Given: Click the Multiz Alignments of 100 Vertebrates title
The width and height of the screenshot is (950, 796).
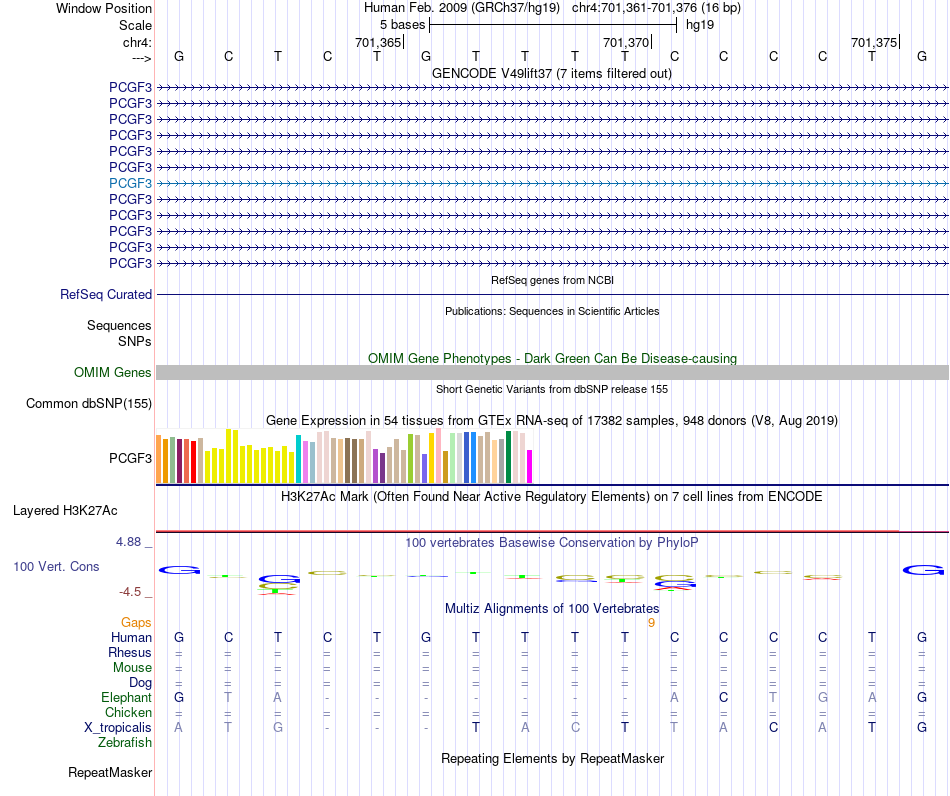Looking at the screenshot, I should coord(552,609).
